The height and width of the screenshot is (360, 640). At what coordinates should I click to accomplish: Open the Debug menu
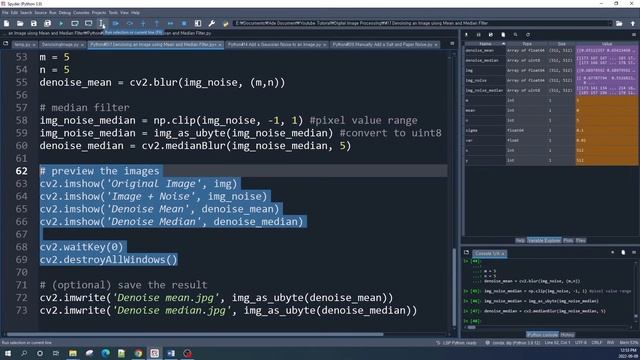coord(64,13)
